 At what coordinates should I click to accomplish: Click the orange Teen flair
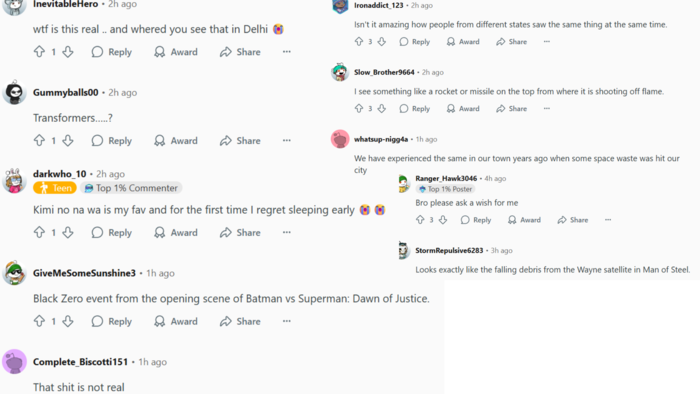pyautogui.click(x=55, y=188)
